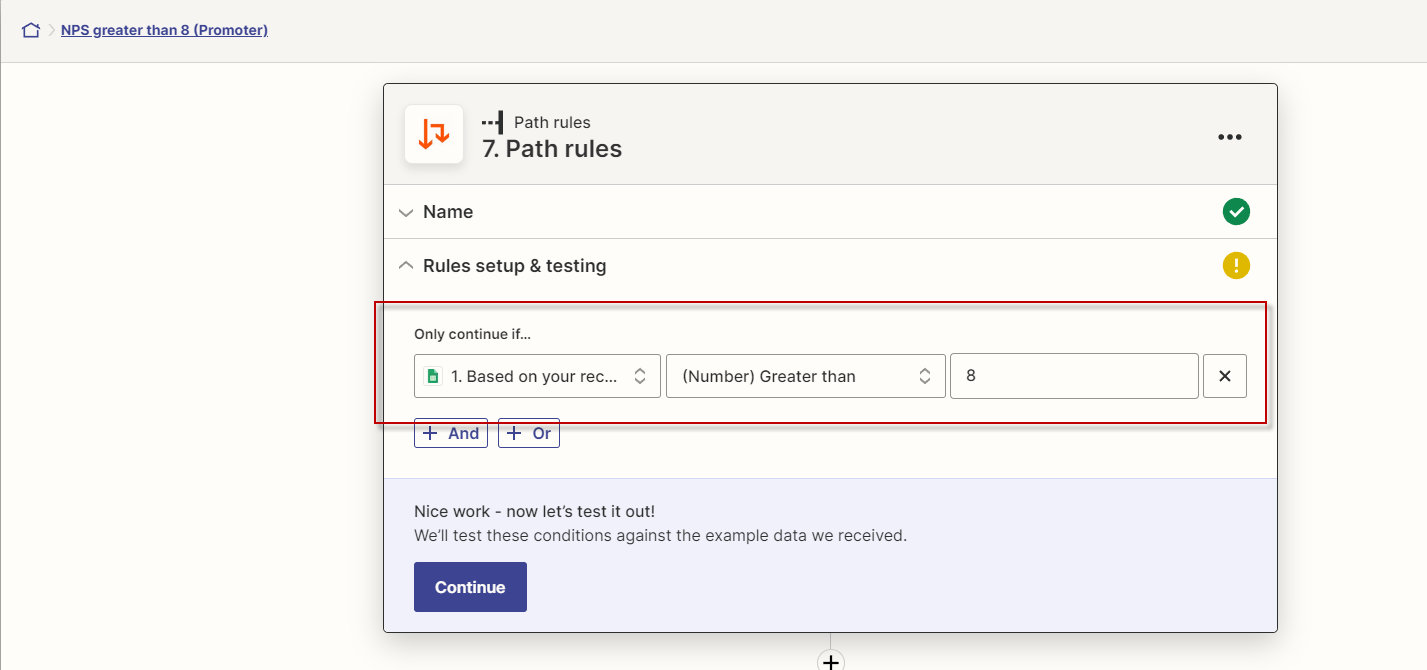The height and width of the screenshot is (670, 1427).
Task: Click the home icon in the breadcrumb
Action: pos(30,29)
